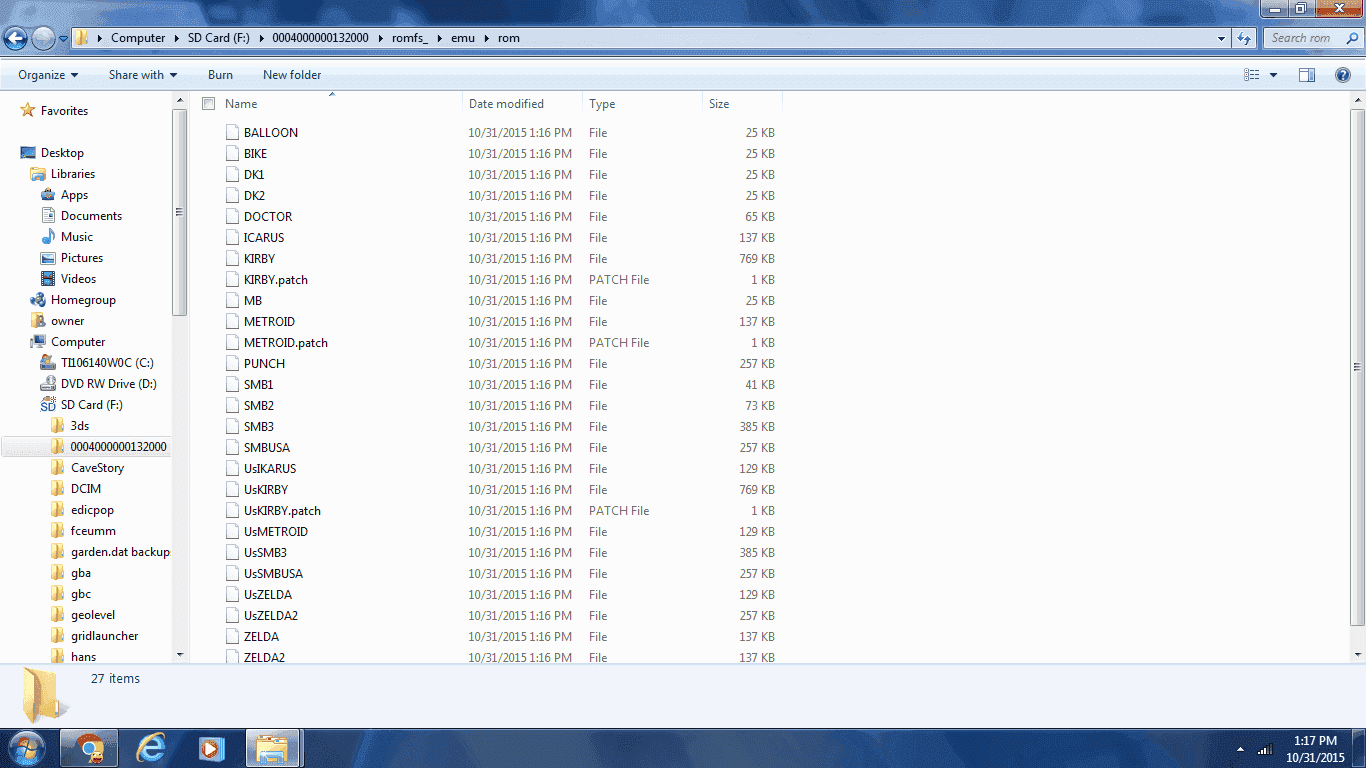The height and width of the screenshot is (768, 1366).
Task: Open the recent pages dropdown arrow
Action: pyautogui.click(x=64, y=39)
